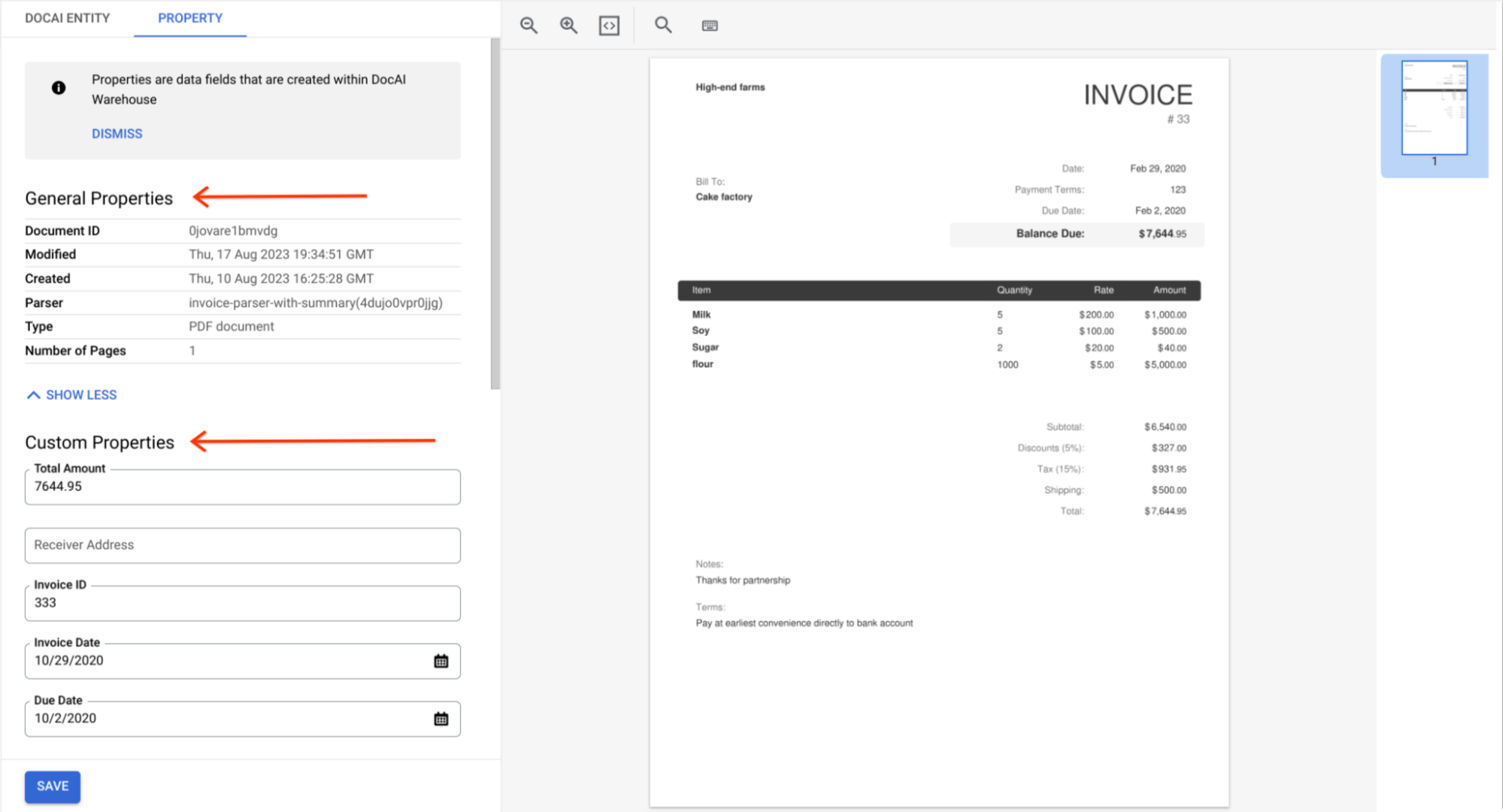Image resolution: width=1503 pixels, height=812 pixels.
Task: Open the Invoice Date calendar picker icon
Action: pyautogui.click(x=441, y=661)
